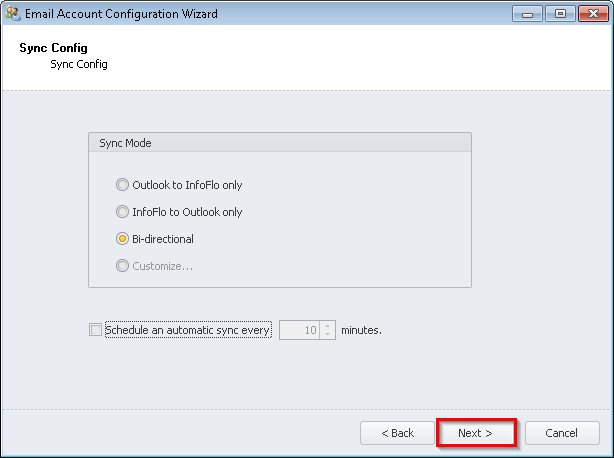Go back with the < Back button
The image size is (614, 458).
click(x=397, y=433)
